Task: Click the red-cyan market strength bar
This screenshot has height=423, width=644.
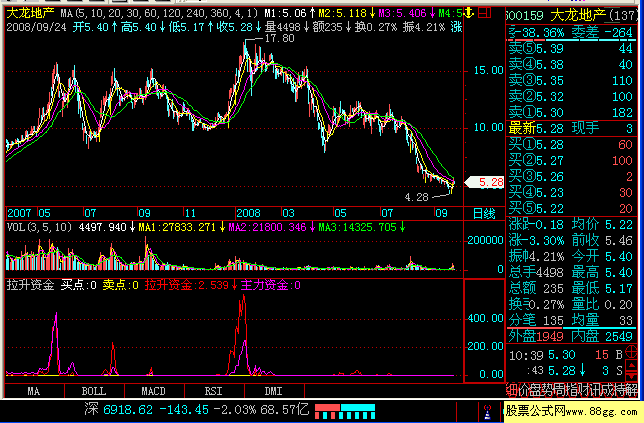Action: click(345, 411)
